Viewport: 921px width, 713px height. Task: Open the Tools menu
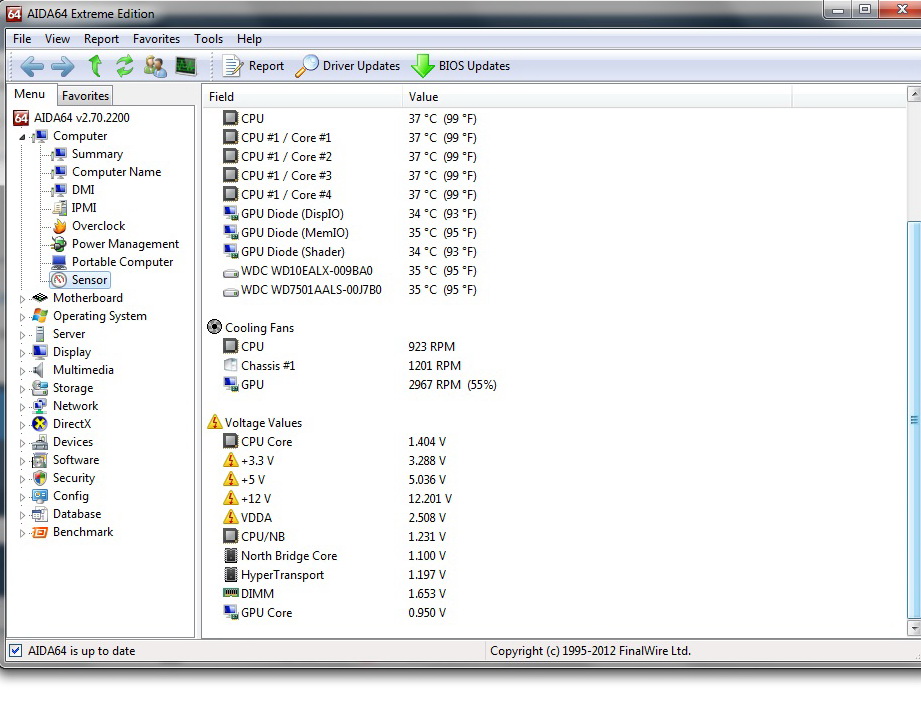tap(209, 39)
